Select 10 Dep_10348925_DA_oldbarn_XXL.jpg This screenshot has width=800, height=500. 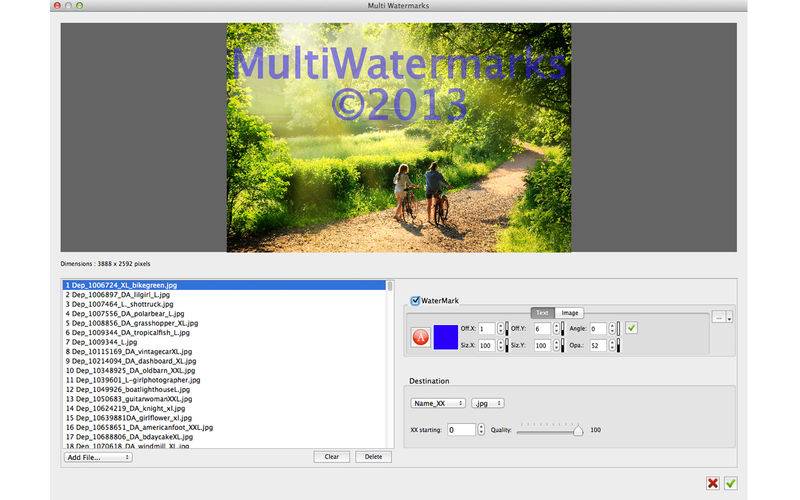tap(224, 370)
